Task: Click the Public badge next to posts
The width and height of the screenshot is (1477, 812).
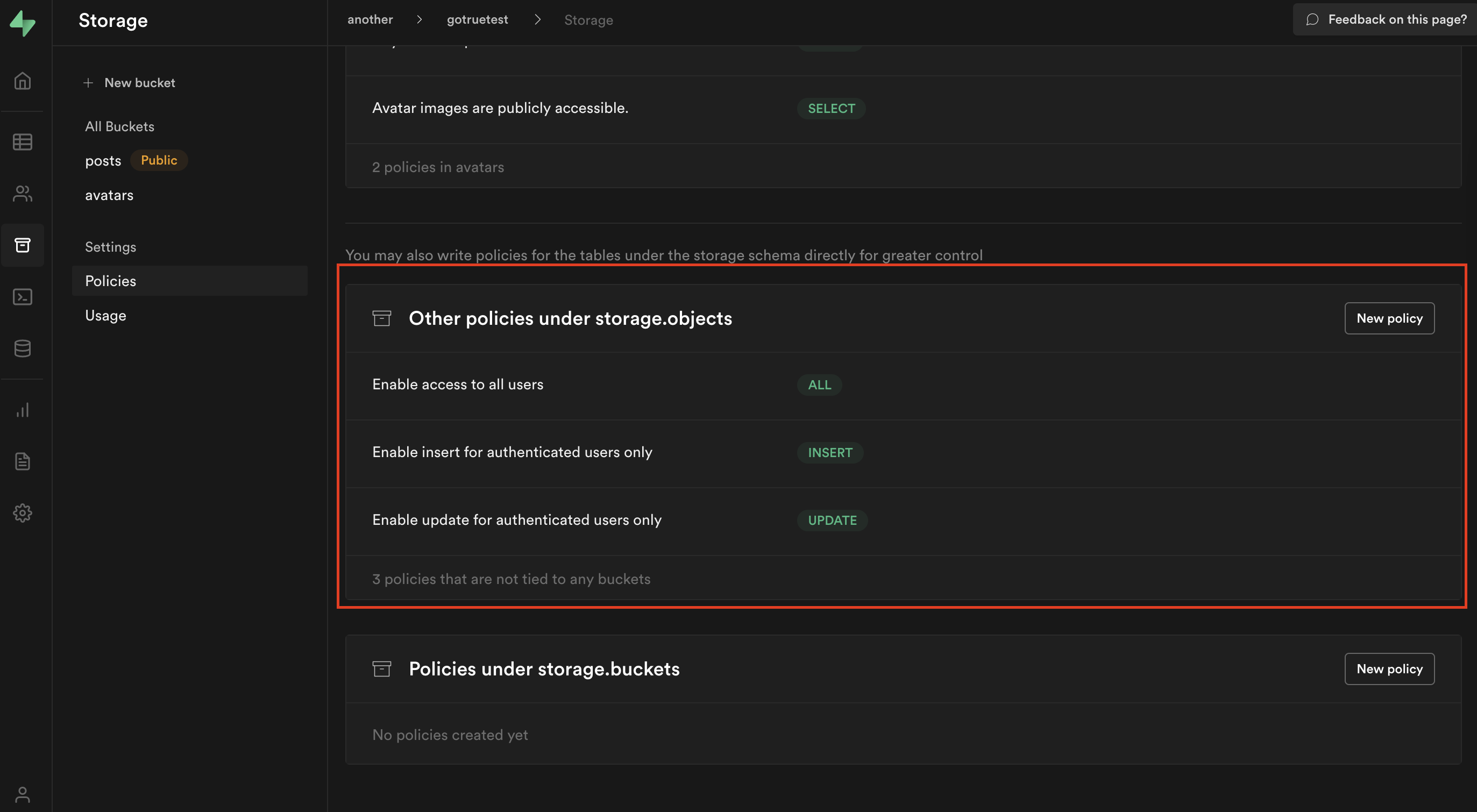Action: click(159, 160)
